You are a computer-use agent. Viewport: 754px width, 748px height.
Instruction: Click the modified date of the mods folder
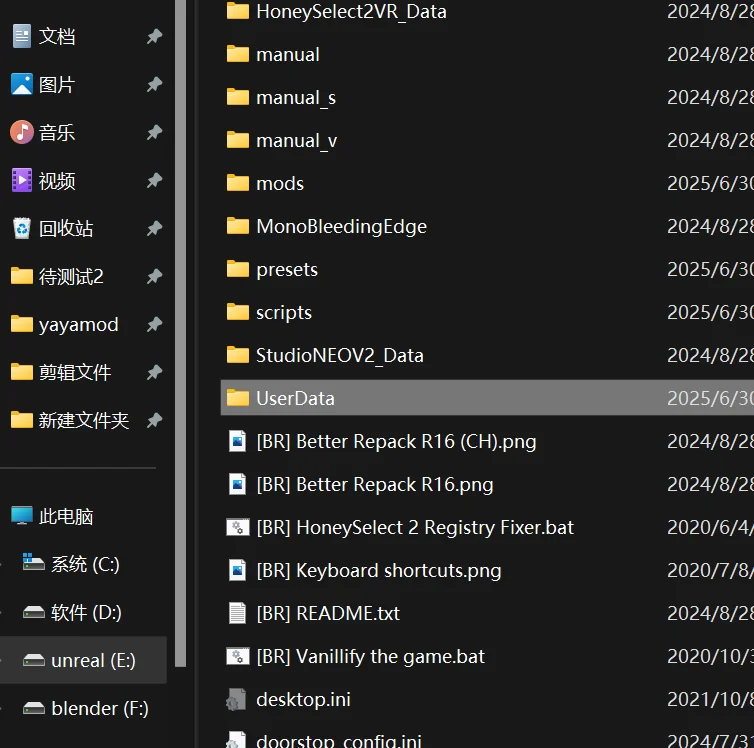tap(710, 183)
